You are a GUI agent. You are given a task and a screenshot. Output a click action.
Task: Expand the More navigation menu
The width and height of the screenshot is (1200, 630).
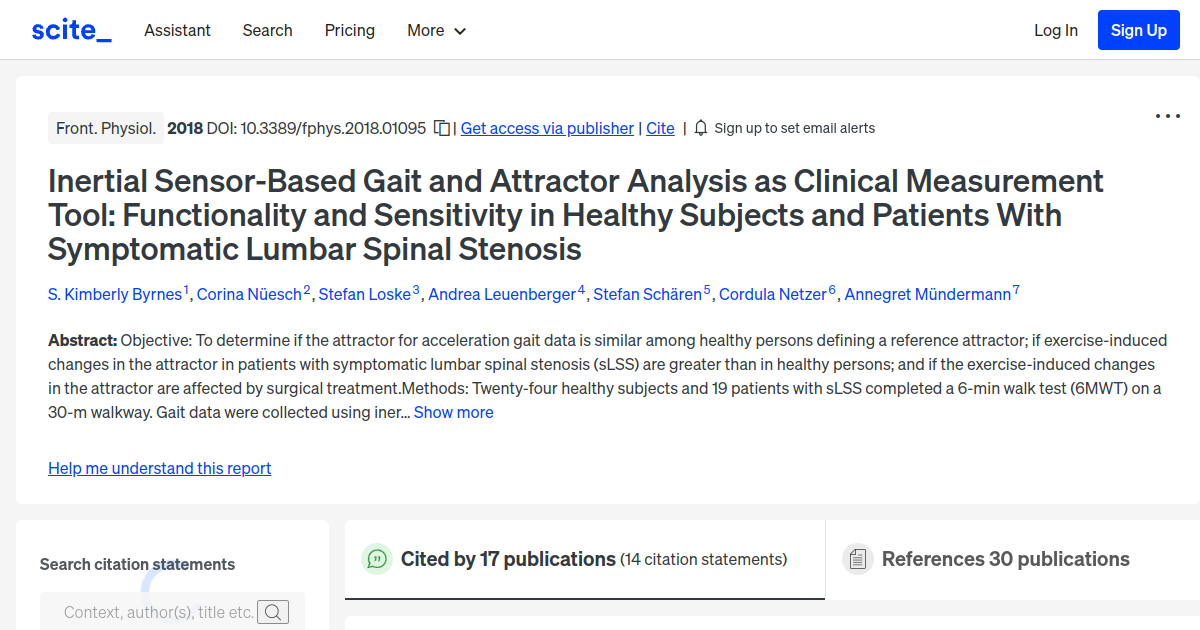436,30
